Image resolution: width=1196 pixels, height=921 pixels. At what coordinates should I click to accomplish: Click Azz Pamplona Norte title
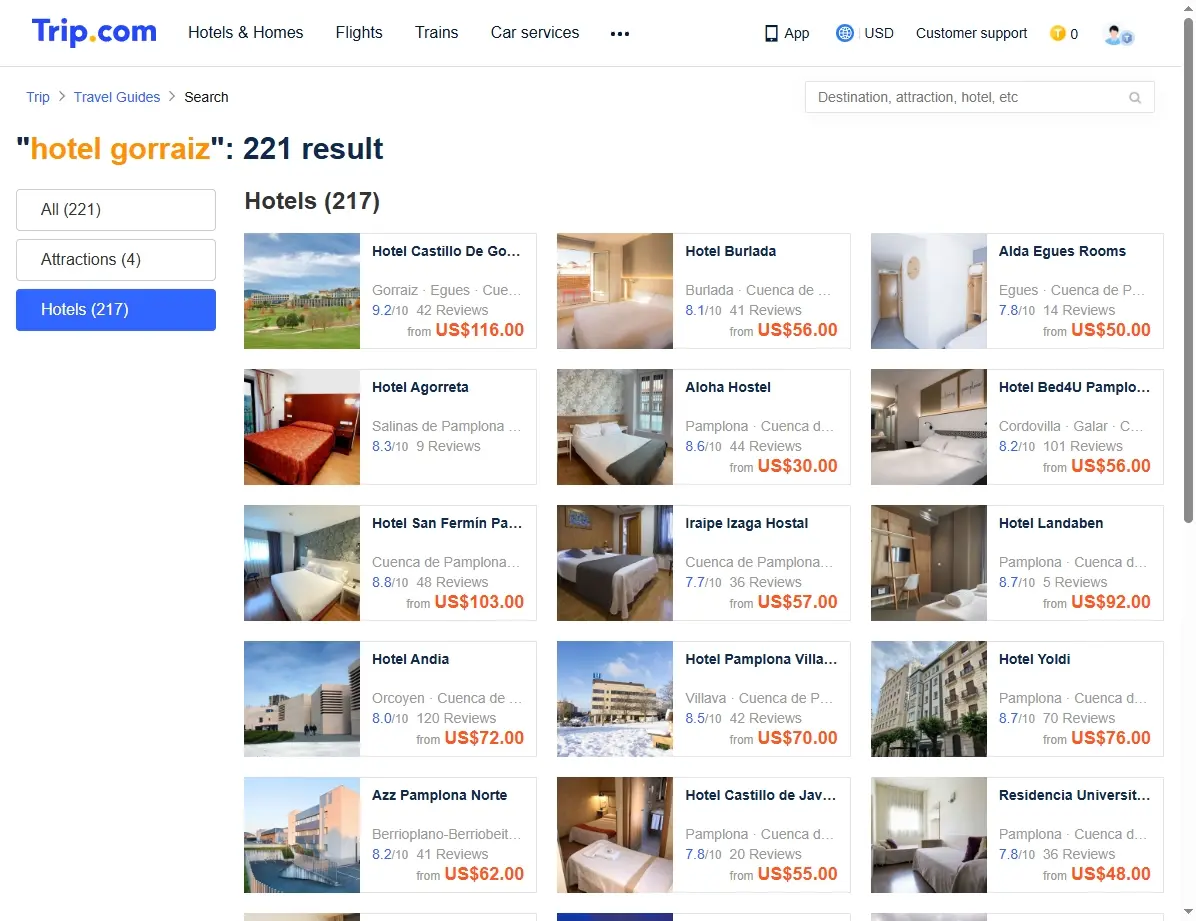tap(439, 795)
